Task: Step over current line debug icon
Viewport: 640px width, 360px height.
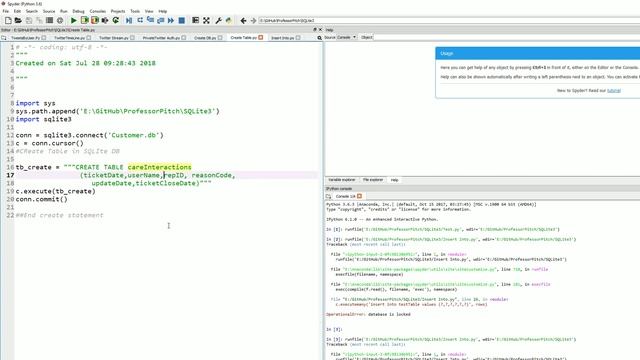Action: point(140,20)
